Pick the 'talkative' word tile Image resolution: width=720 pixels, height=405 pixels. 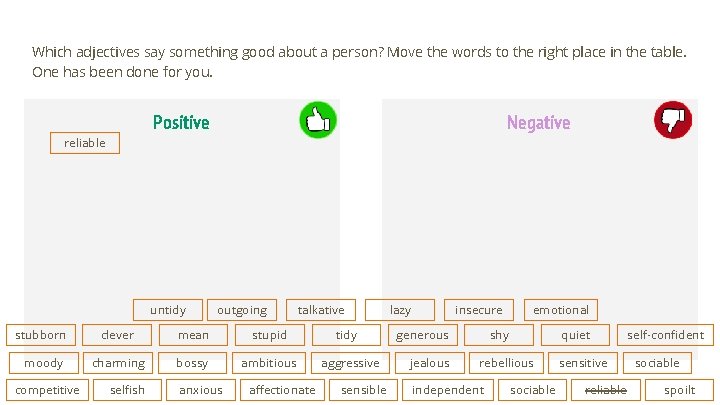pos(321,310)
